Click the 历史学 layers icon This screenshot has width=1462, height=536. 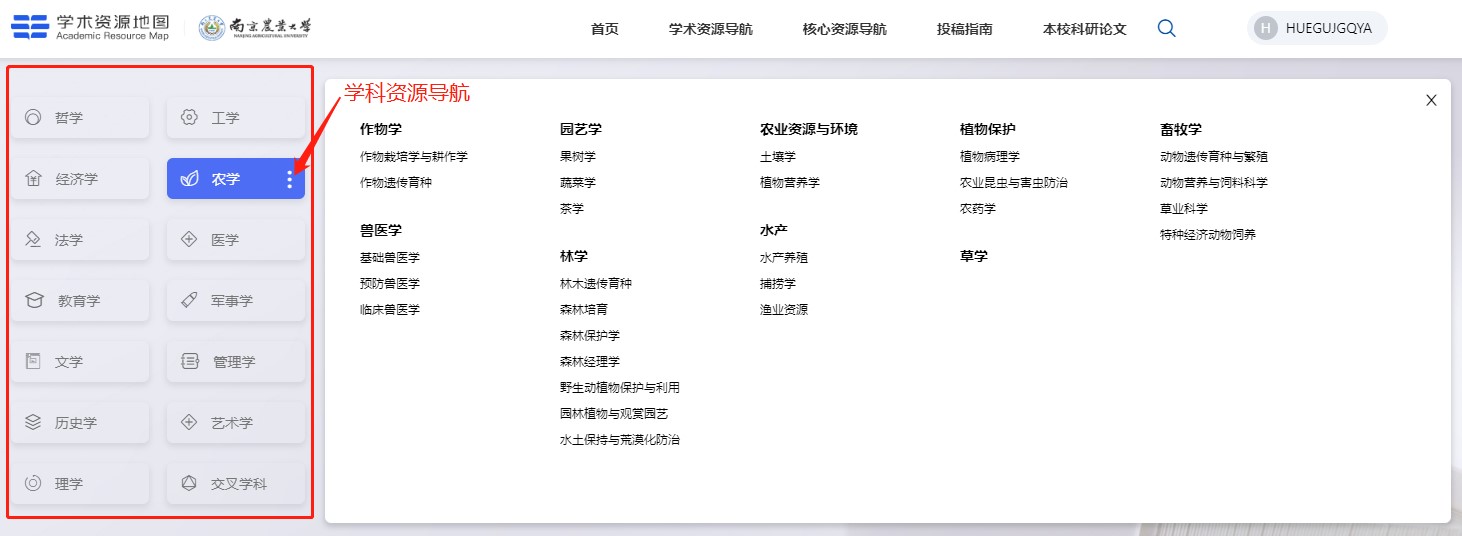(33, 423)
